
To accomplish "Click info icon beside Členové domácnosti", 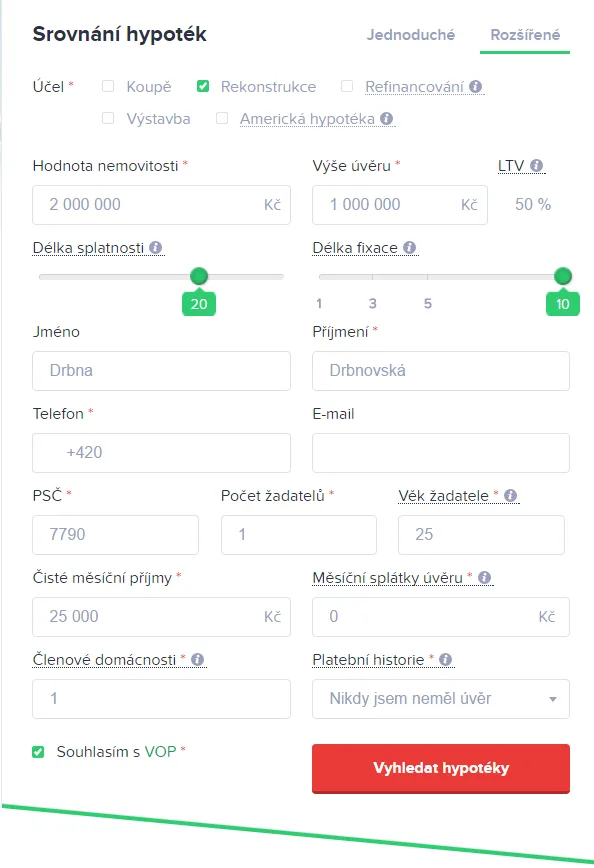I will click(x=198, y=659).
